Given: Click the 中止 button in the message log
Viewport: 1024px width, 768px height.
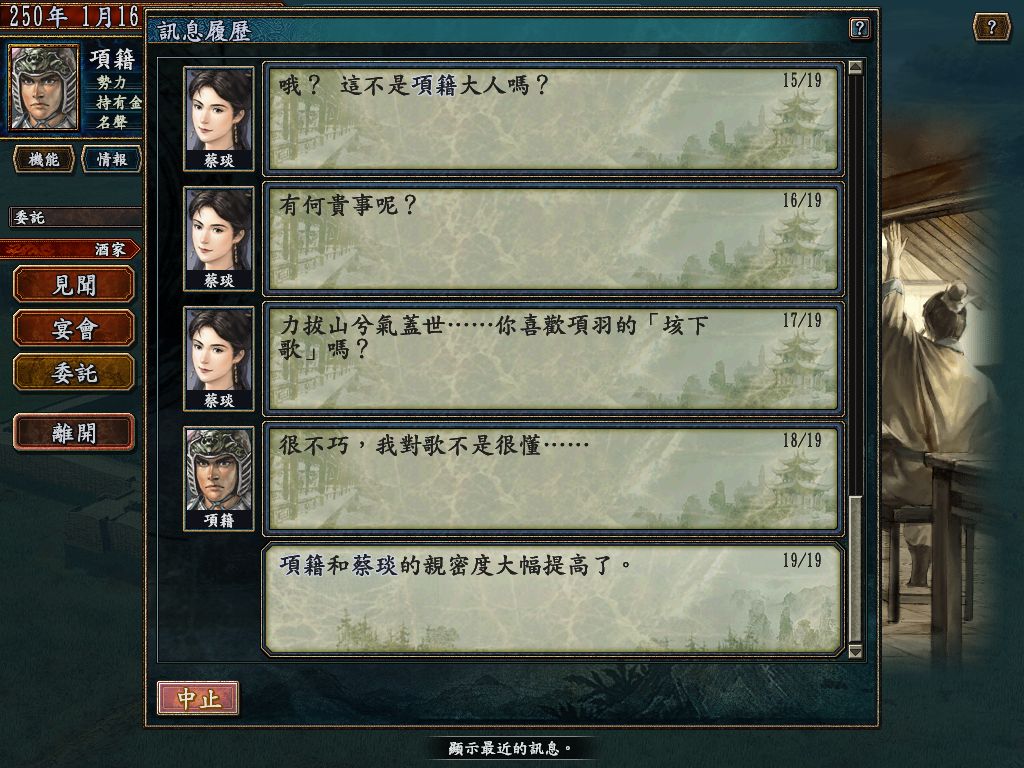Looking at the screenshot, I should tap(198, 699).
